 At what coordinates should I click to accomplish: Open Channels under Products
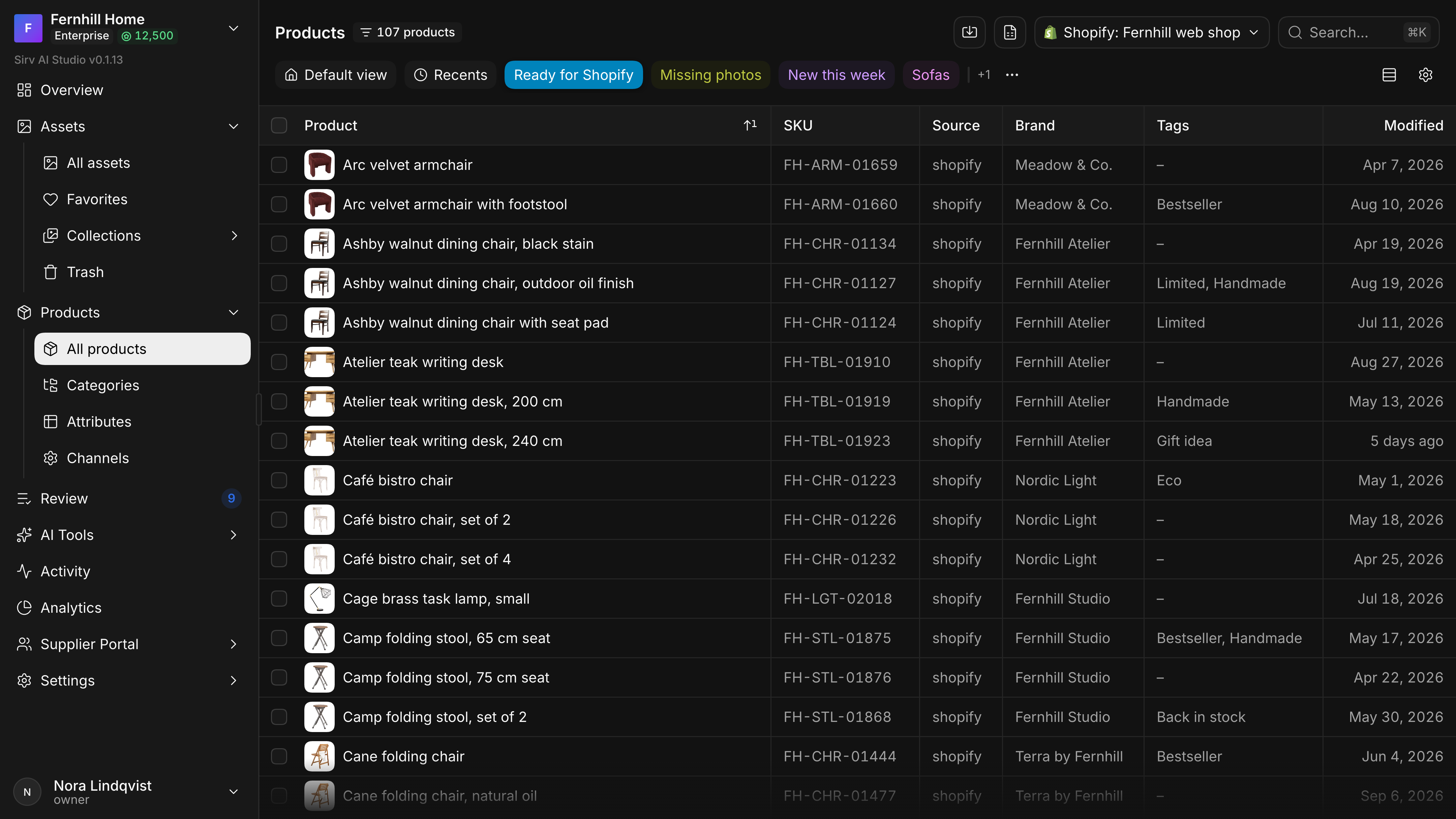(143, 458)
